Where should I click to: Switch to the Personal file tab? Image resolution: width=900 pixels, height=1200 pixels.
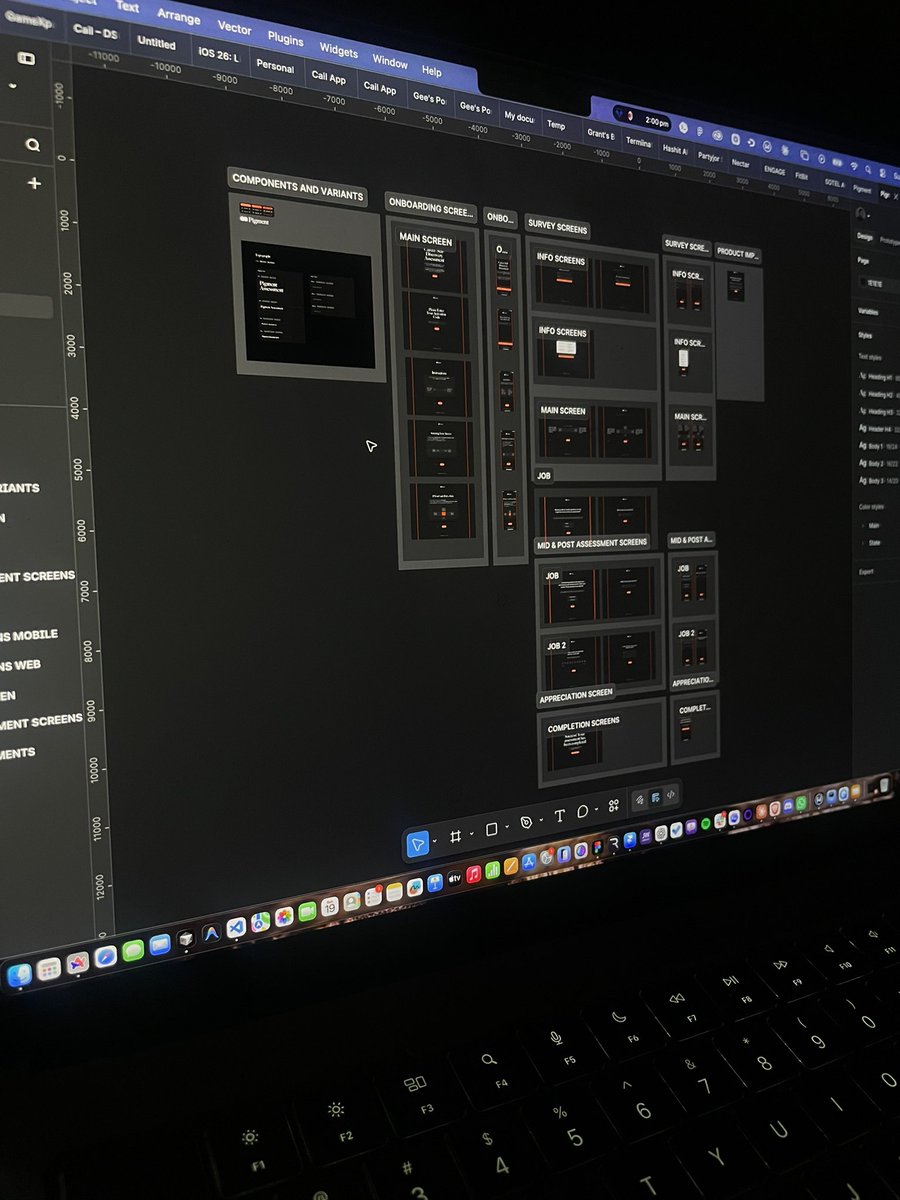pos(275,67)
